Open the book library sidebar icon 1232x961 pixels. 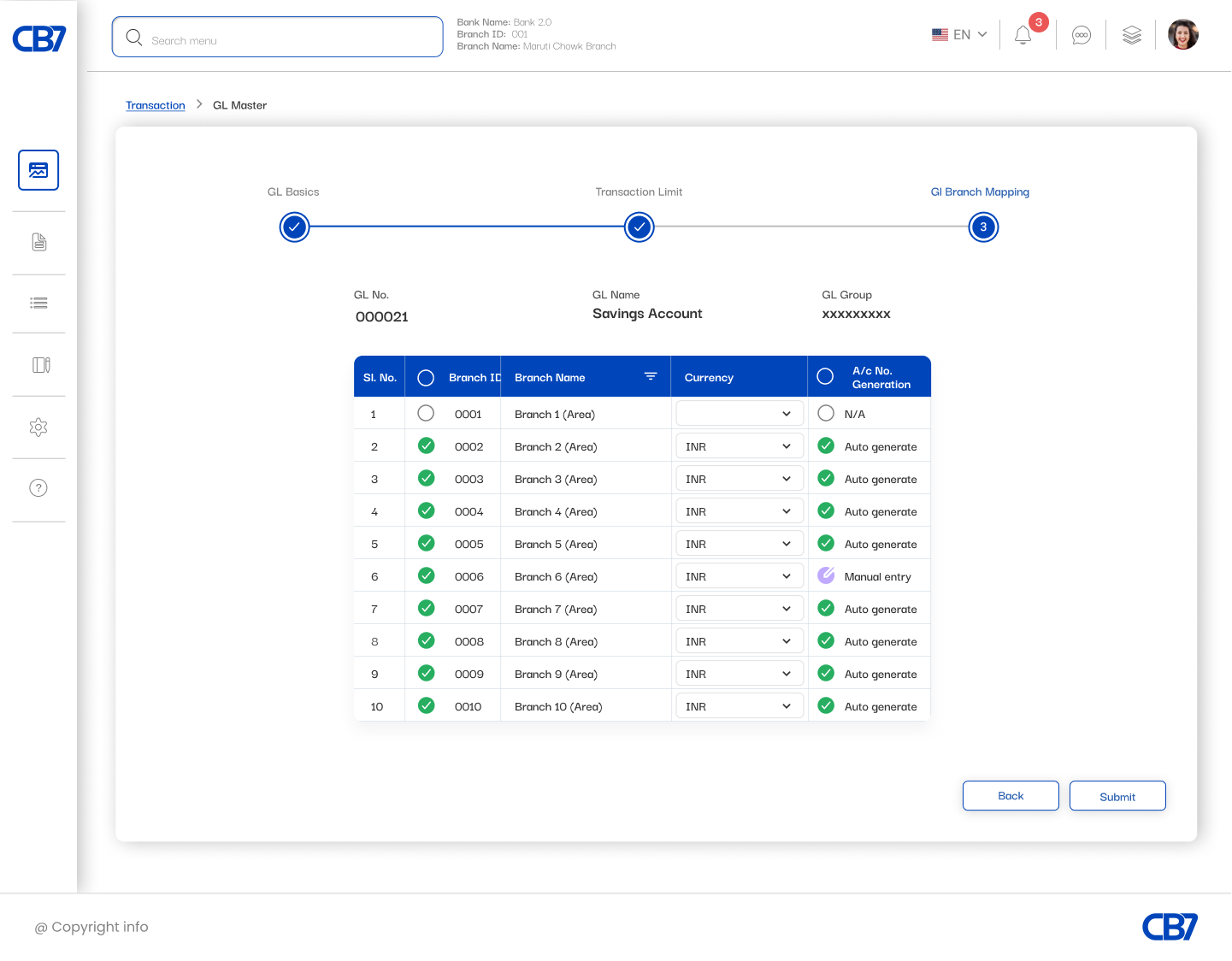pyautogui.click(x=41, y=365)
